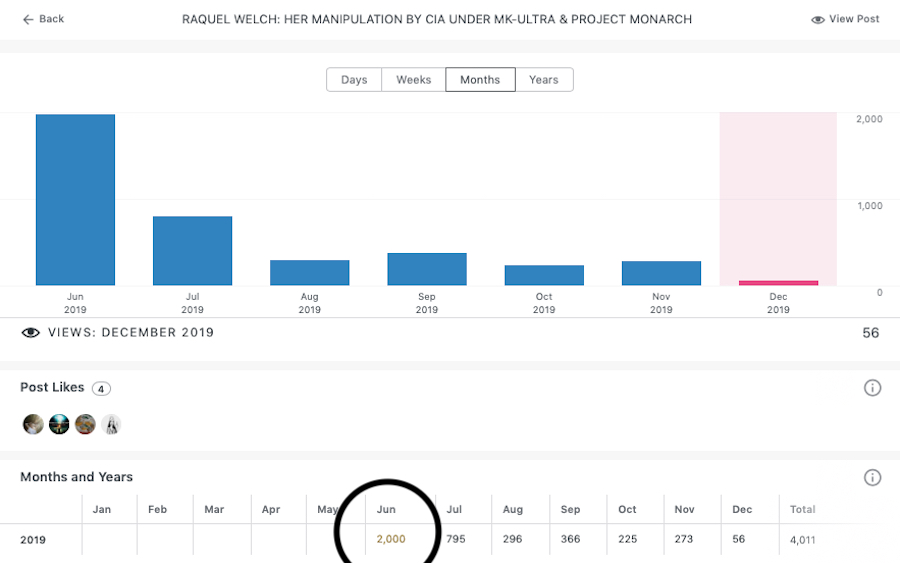This screenshot has height=563, width=900.
Task: Click the 2,000 June views value
Action: click(x=391, y=540)
